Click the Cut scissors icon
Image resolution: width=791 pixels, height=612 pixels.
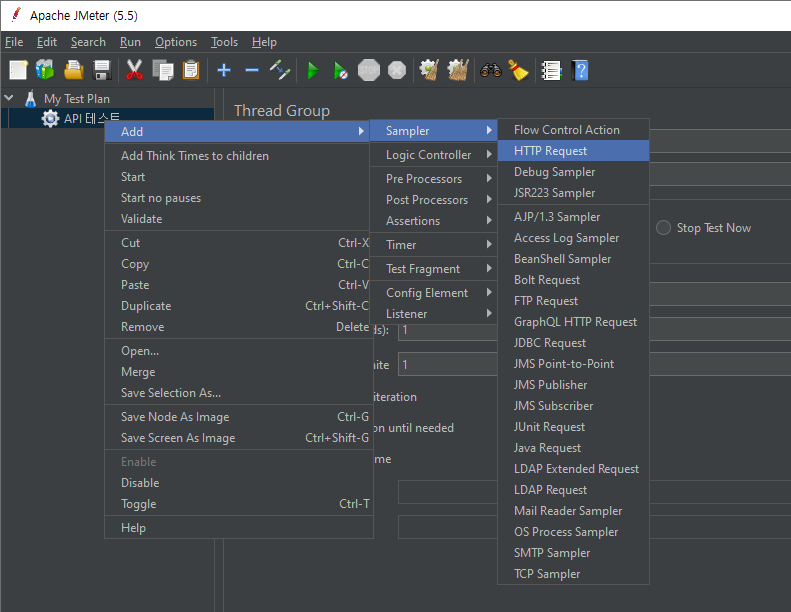click(x=134, y=70)
